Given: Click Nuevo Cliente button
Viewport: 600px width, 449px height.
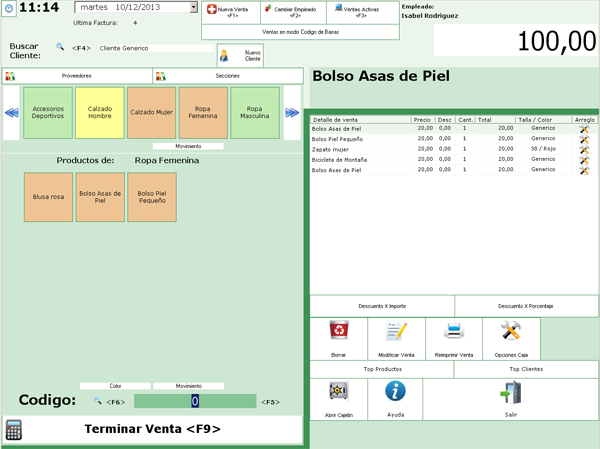Looking at the screenshot, I should 240,56.
